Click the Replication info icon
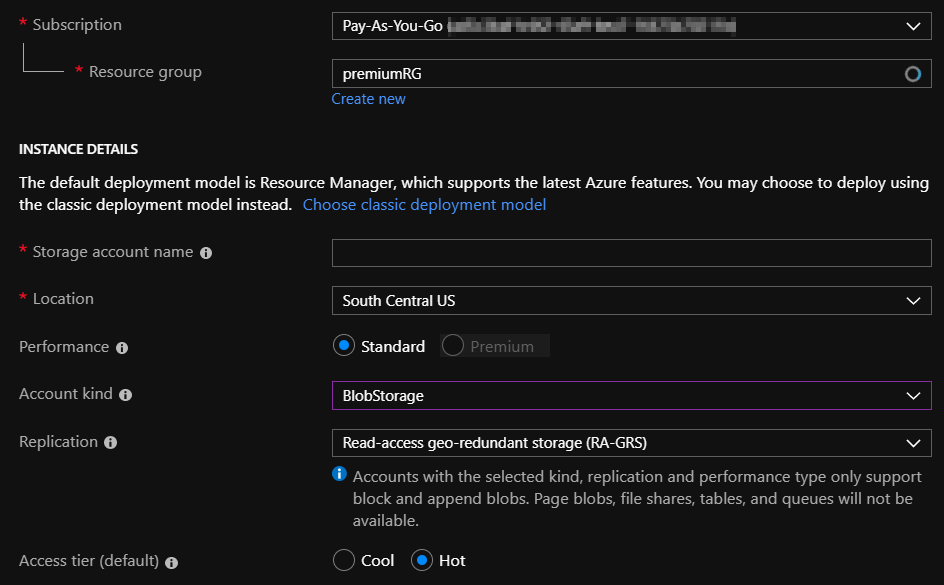 (x=111, y=442)
